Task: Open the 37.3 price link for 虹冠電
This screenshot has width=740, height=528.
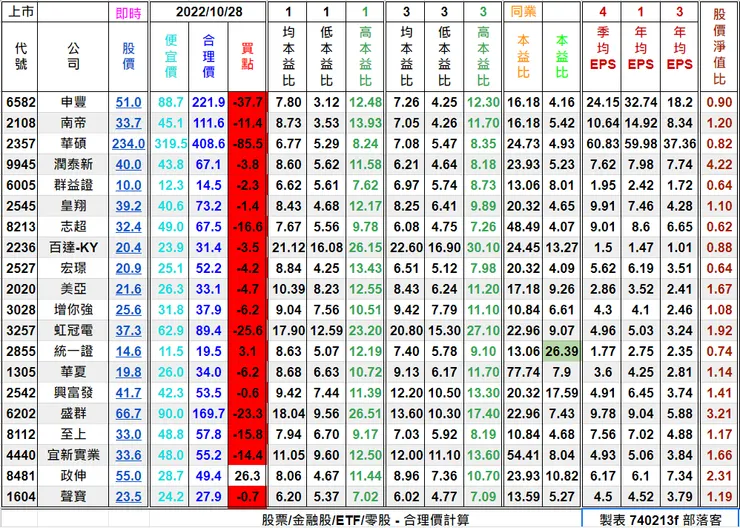Action: [128, 331]
